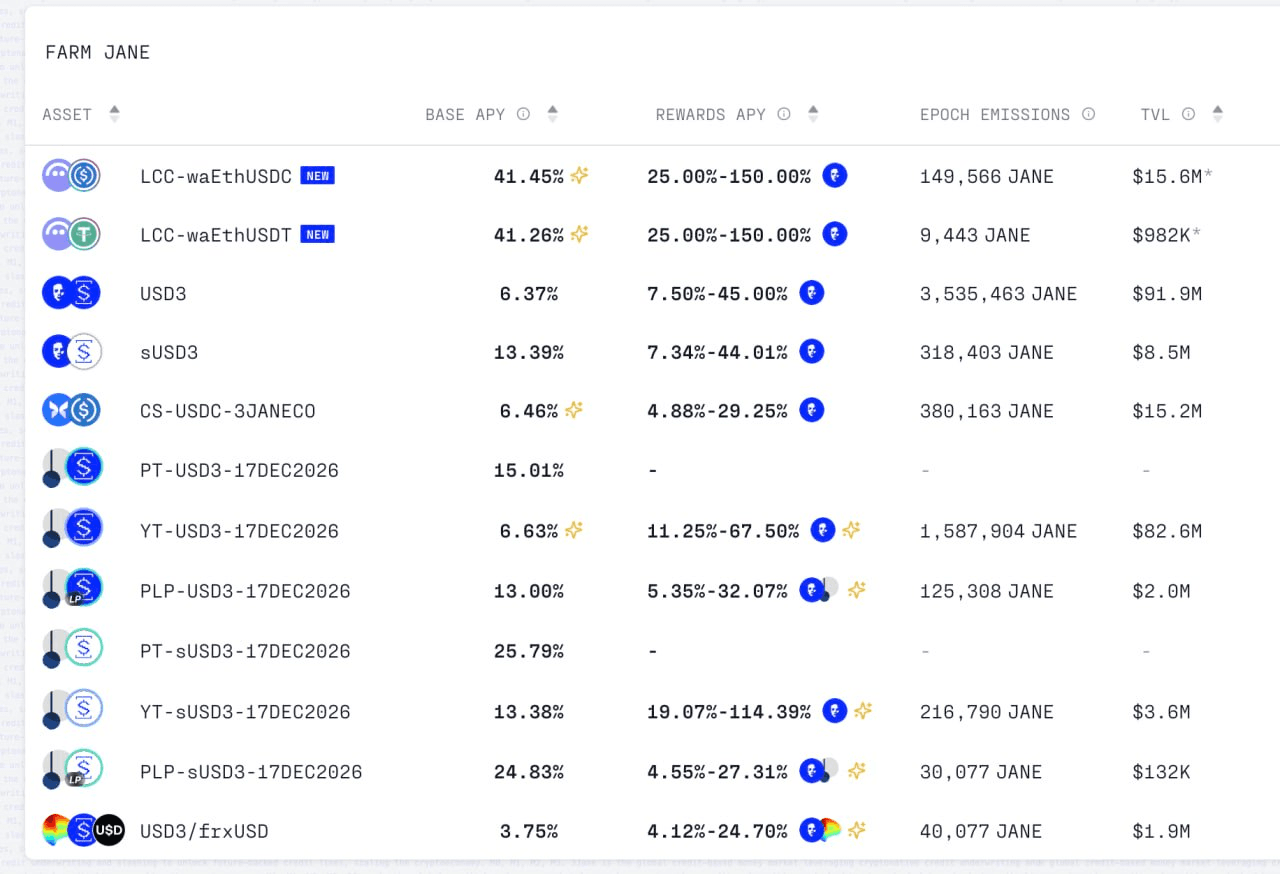Click the USD3/frxUSD token pair icon

pos(83,830)
